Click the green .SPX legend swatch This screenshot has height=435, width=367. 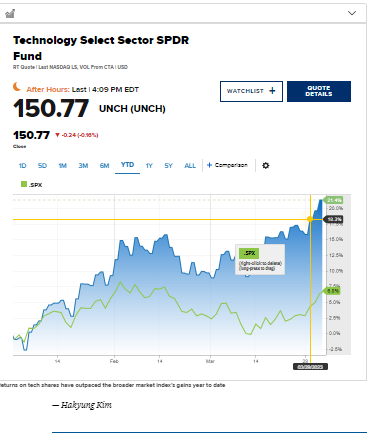pyautogui.click(x=24, y=184)
